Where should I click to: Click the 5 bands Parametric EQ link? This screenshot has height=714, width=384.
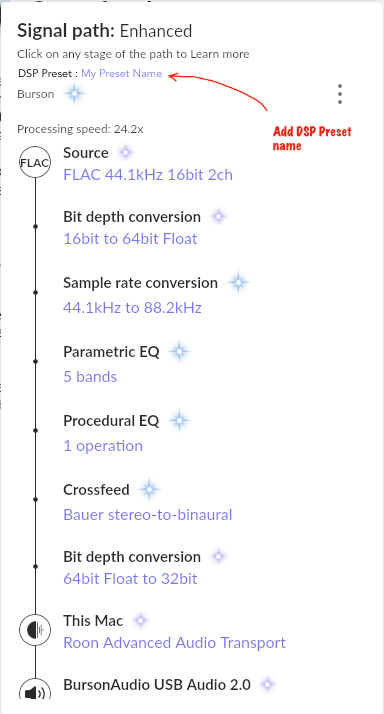point(90,377)
